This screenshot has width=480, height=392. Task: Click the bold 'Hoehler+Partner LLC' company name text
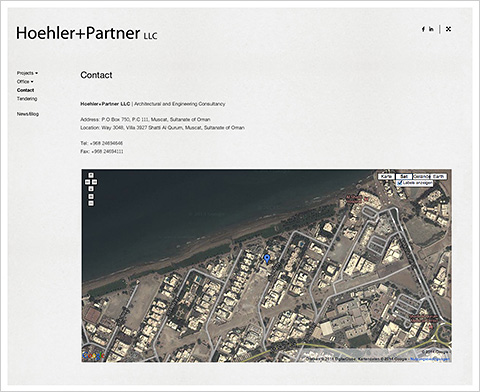(105, 104)
